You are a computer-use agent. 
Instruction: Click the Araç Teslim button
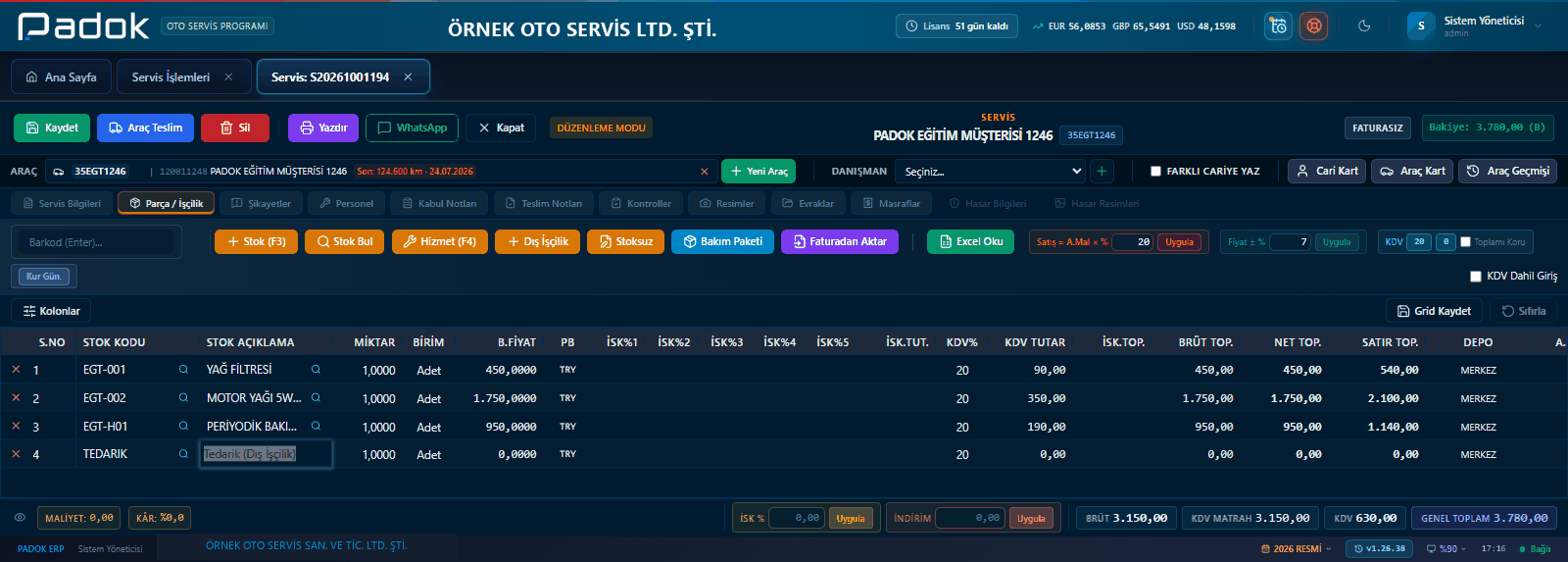145,128
